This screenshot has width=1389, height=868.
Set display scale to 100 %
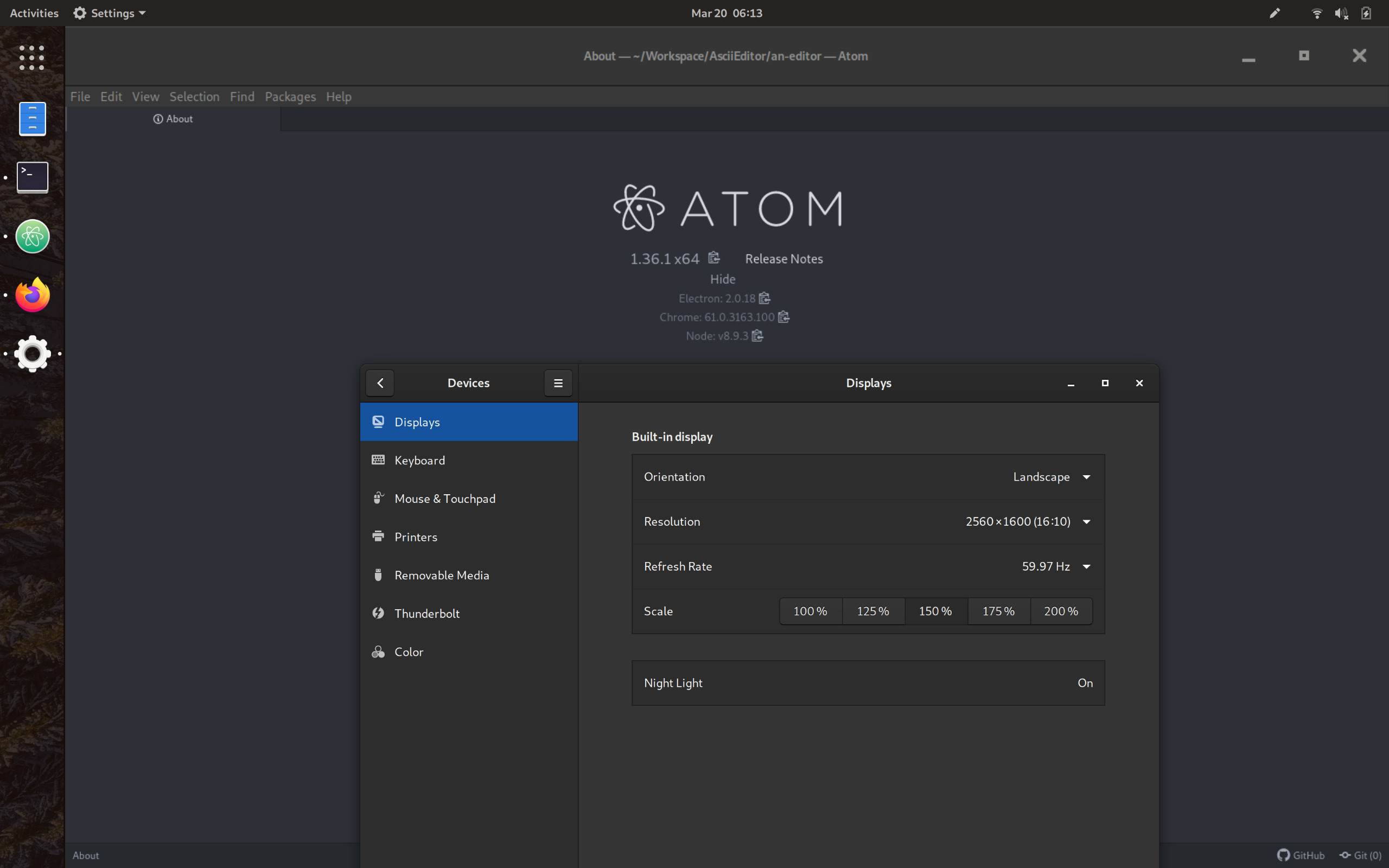pyautogui.click(x=810, y=611)
